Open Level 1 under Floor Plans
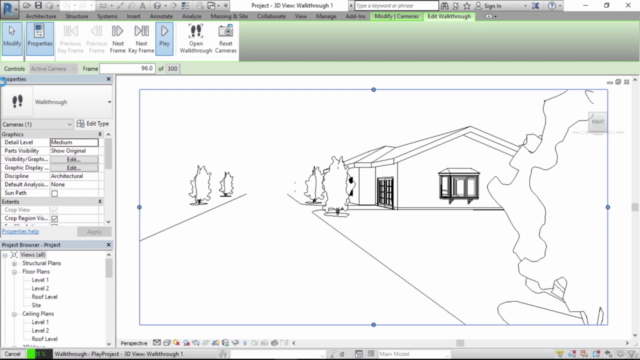Screen dimensions: 640x360 40,280
